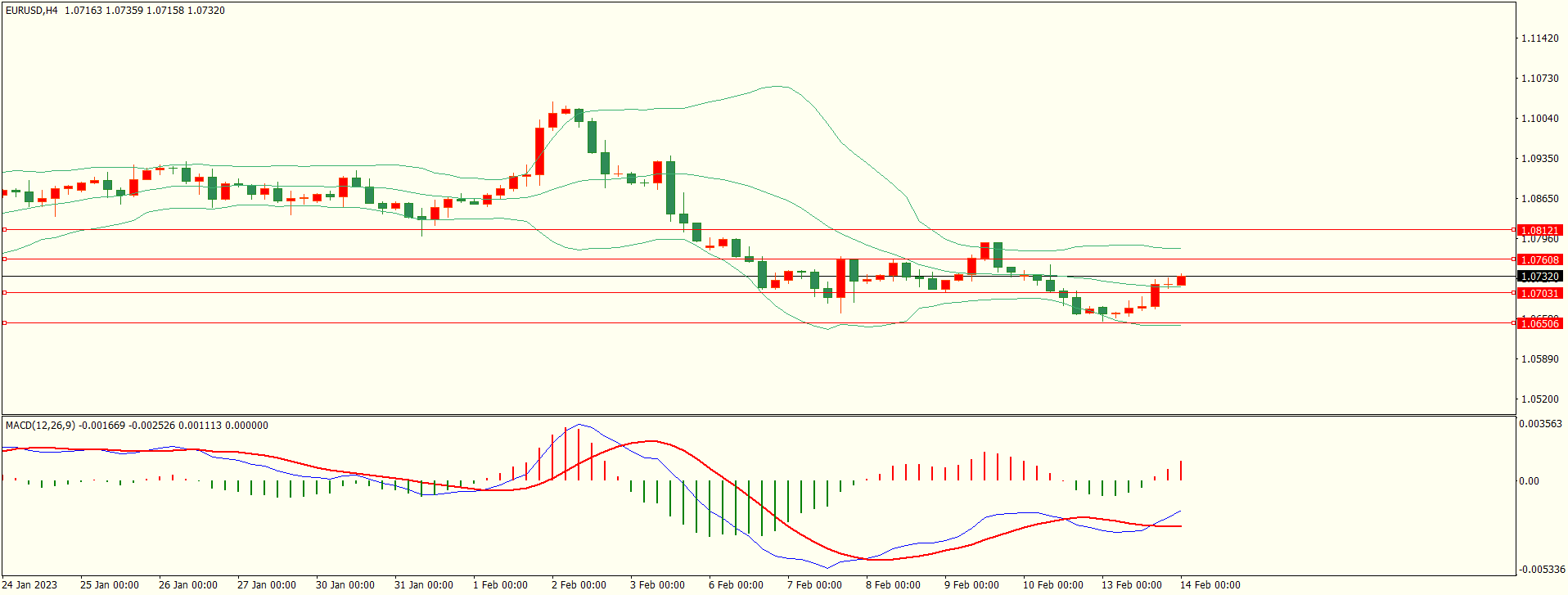Click the 3 Feb 00:00 time label
Image resolution: width=1568 pixels, height=595 pixels.
pos(657,584)
